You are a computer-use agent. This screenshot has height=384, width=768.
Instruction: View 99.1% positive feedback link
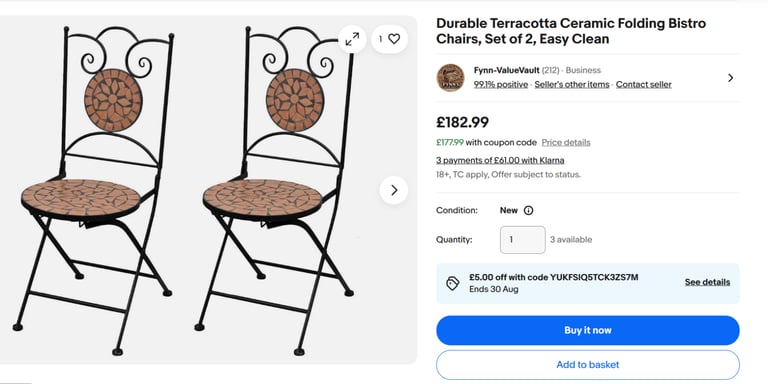[x=501, y=84]
